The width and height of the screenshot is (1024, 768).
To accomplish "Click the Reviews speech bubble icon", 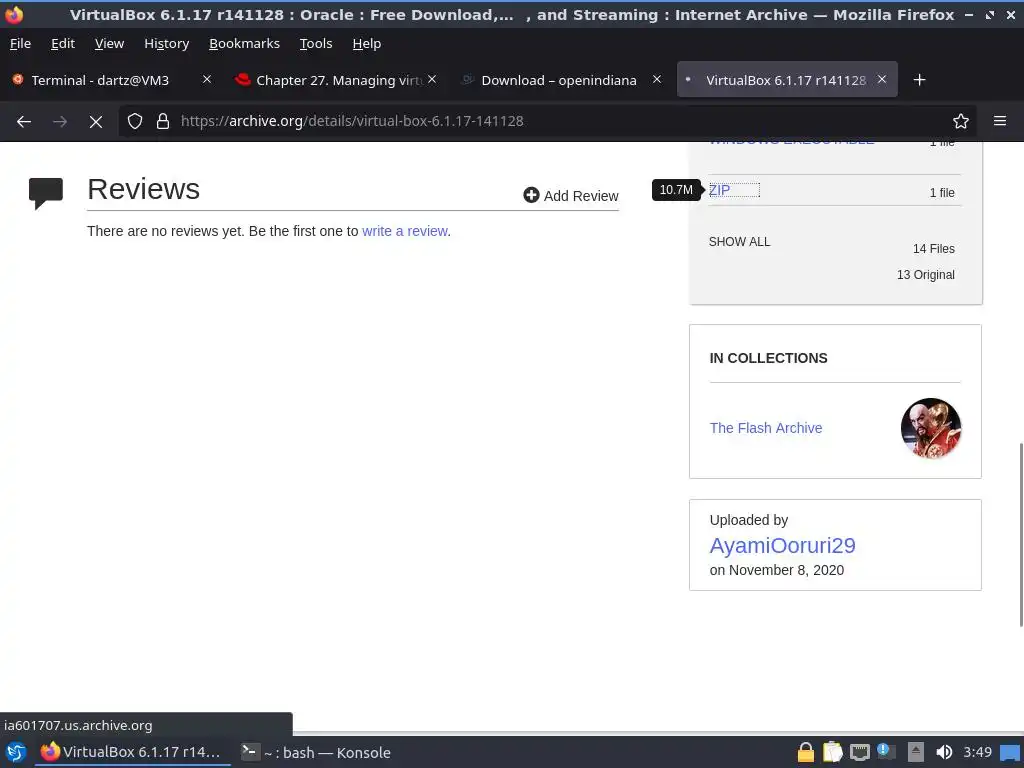I will coord(46,193).
